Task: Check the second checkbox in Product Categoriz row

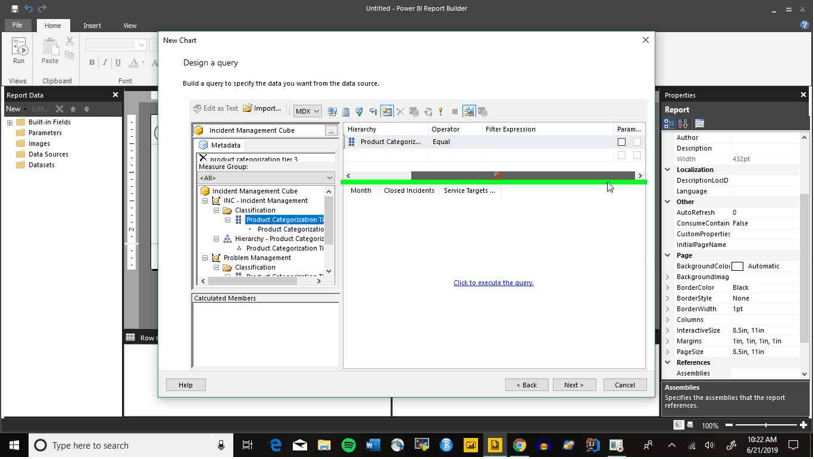Action: [x=637, y=142]
